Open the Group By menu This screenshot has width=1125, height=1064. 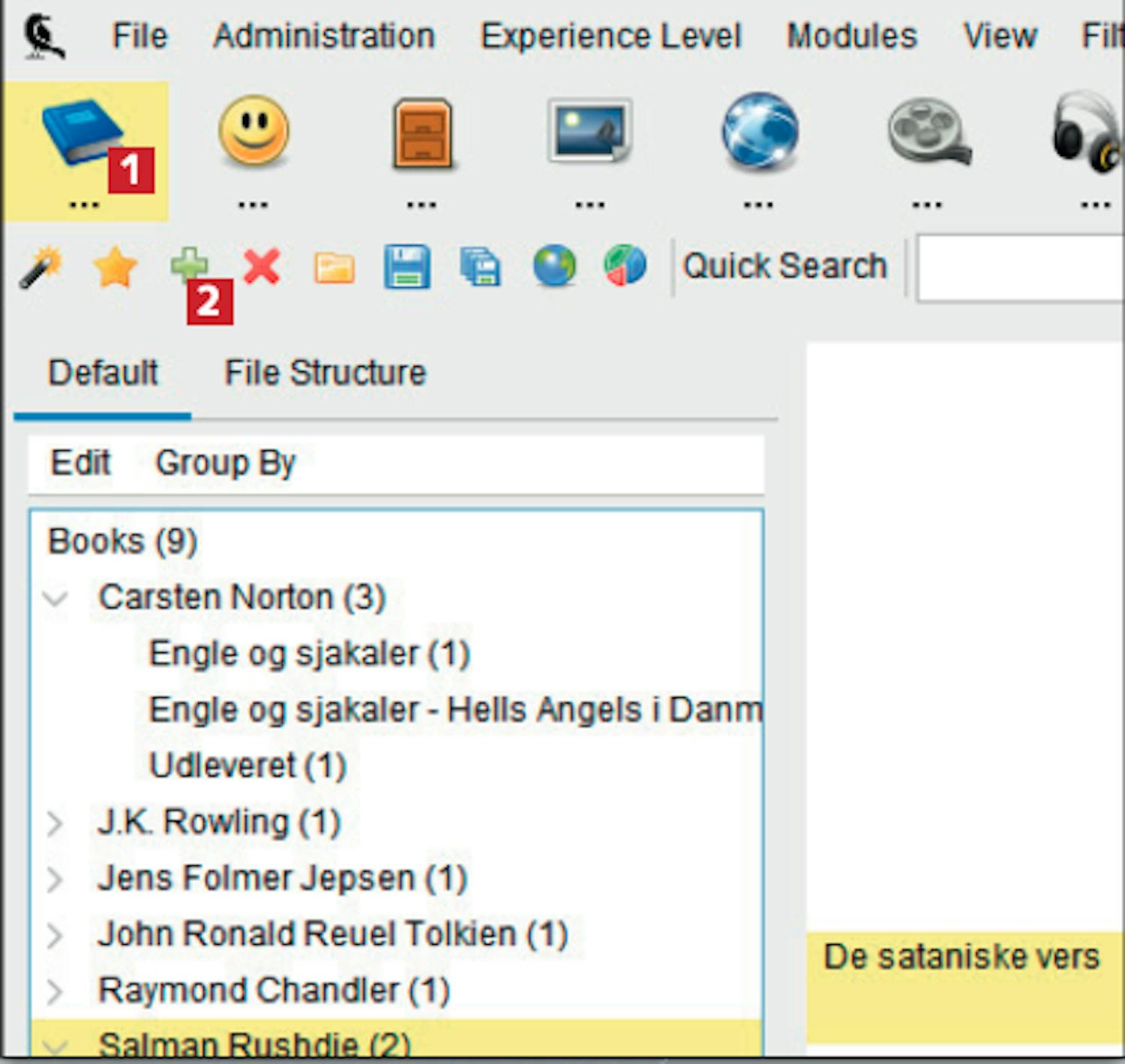coord(225,463)
